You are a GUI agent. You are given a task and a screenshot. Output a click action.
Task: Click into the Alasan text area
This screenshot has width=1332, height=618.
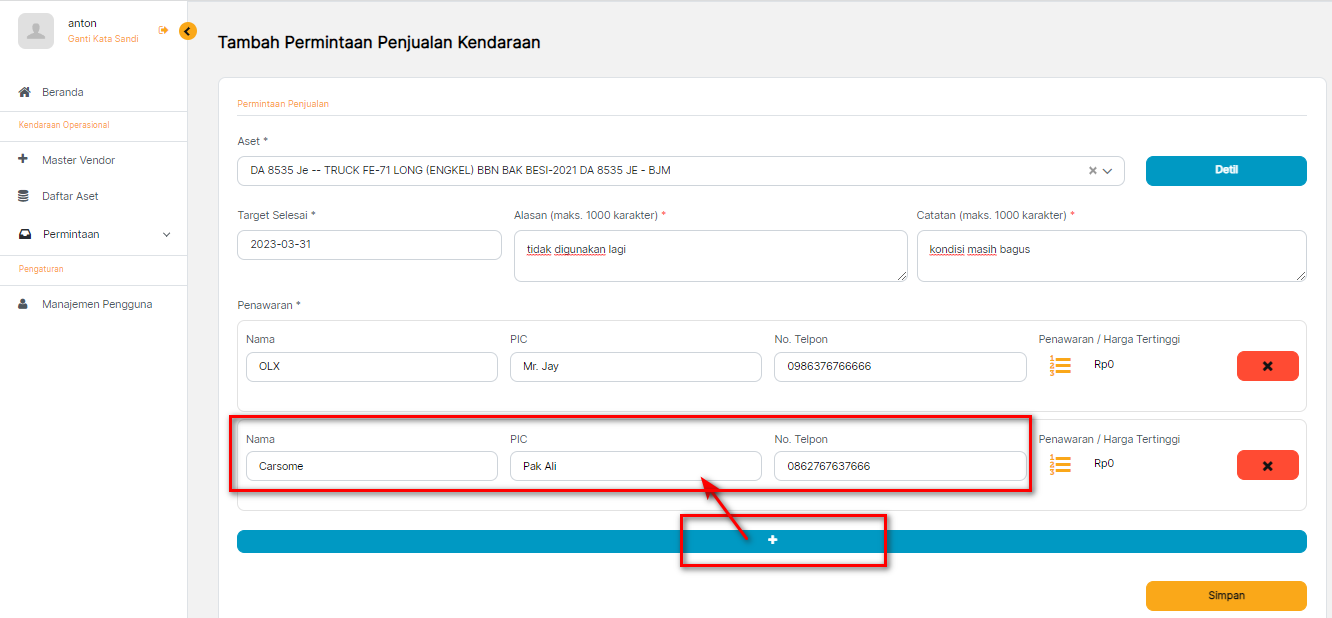coord(710,255)
